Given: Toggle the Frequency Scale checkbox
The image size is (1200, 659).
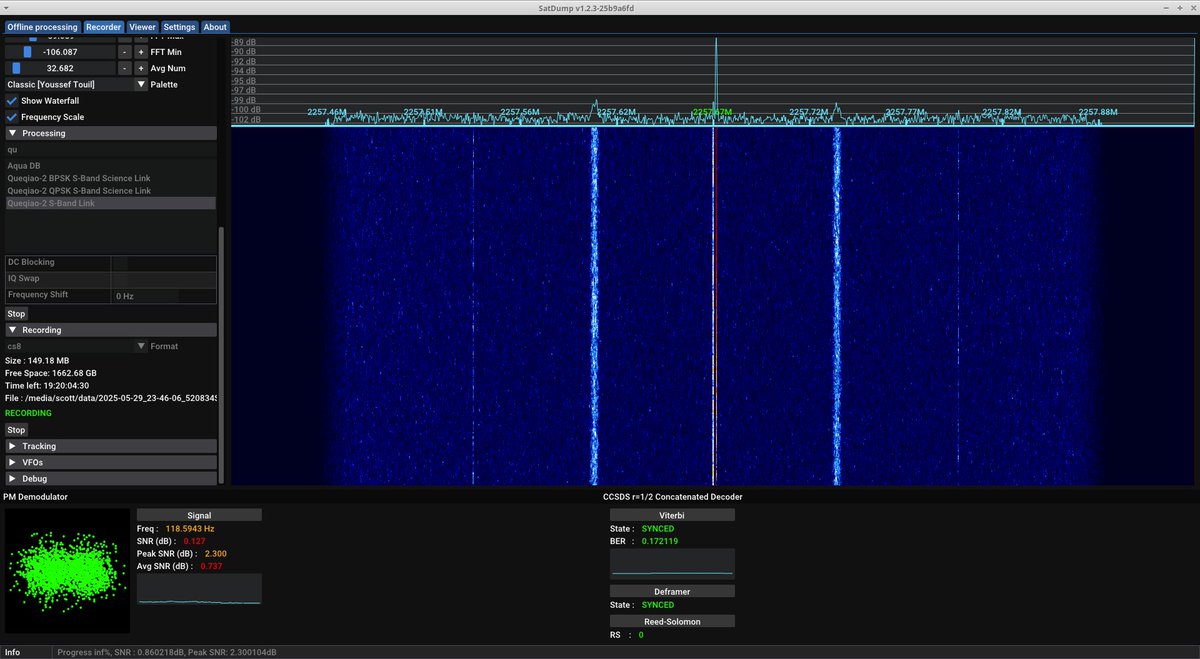Looking at the screenshot, I should pos(12,117).
